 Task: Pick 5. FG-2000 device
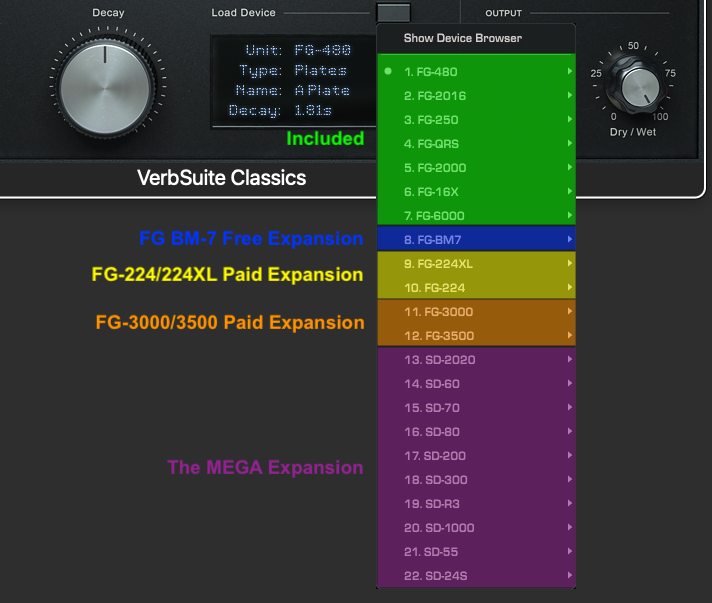(476, 168)
